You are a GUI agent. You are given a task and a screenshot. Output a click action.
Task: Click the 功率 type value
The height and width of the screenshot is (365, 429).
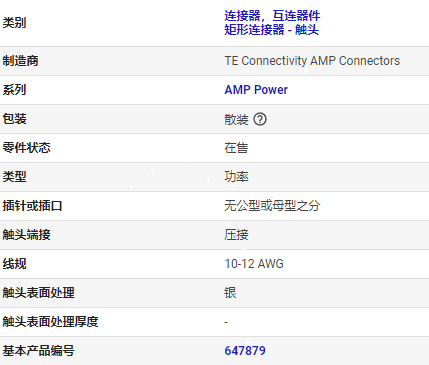236,177
